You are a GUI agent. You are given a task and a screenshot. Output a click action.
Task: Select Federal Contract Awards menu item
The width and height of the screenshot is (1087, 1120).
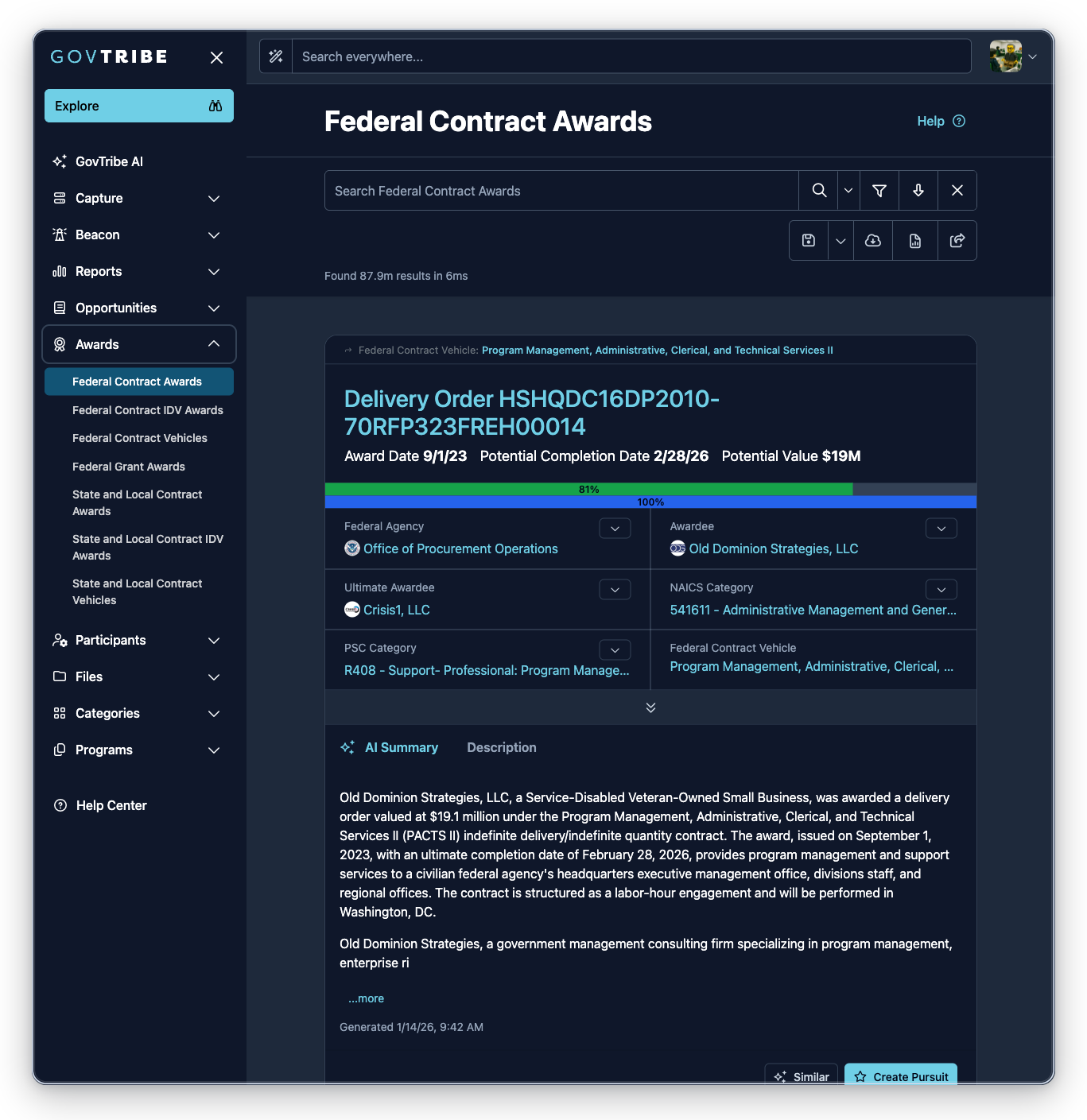[x=139, y=382]
